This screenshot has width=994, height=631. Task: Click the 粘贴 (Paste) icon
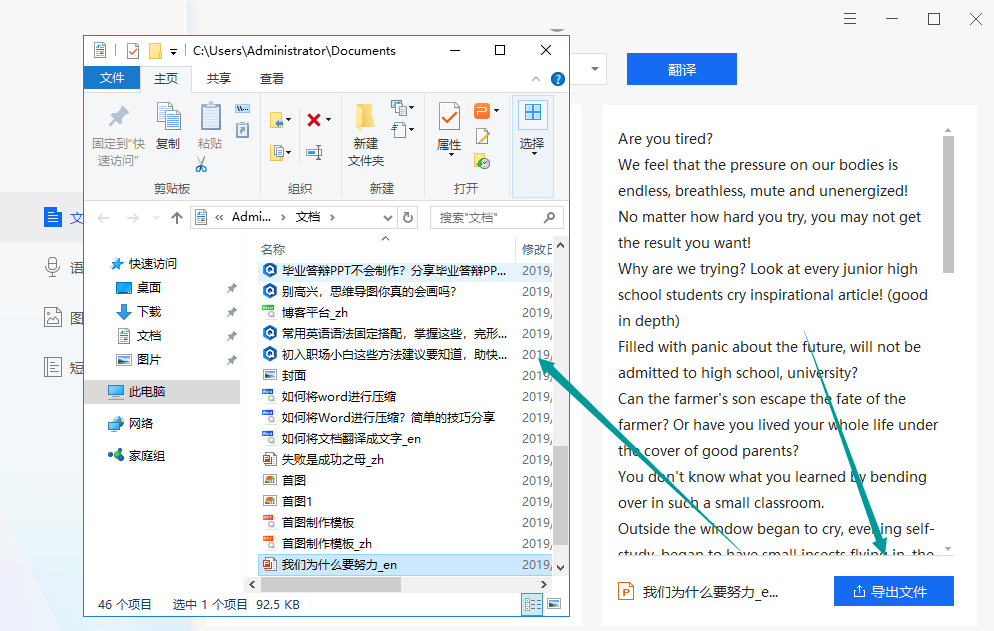[210, 117]
